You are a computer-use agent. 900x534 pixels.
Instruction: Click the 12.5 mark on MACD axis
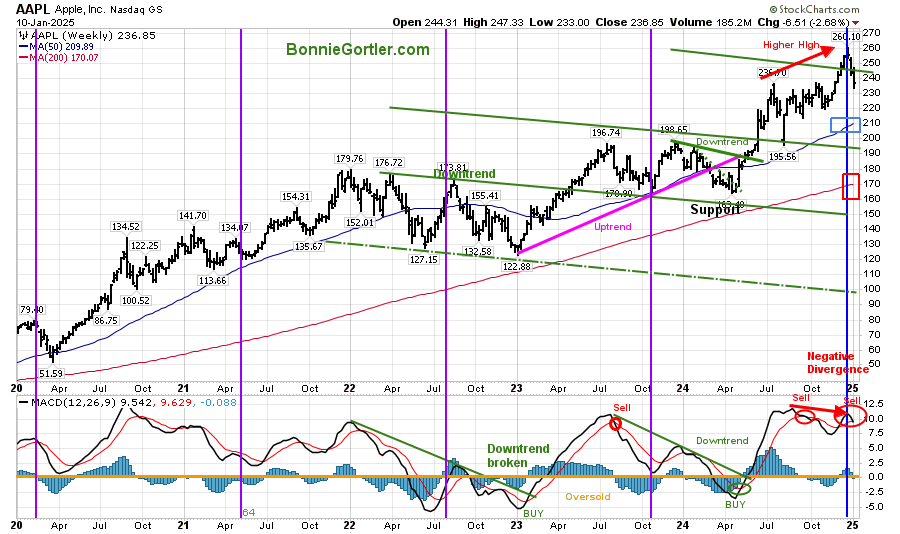point(874,404)
